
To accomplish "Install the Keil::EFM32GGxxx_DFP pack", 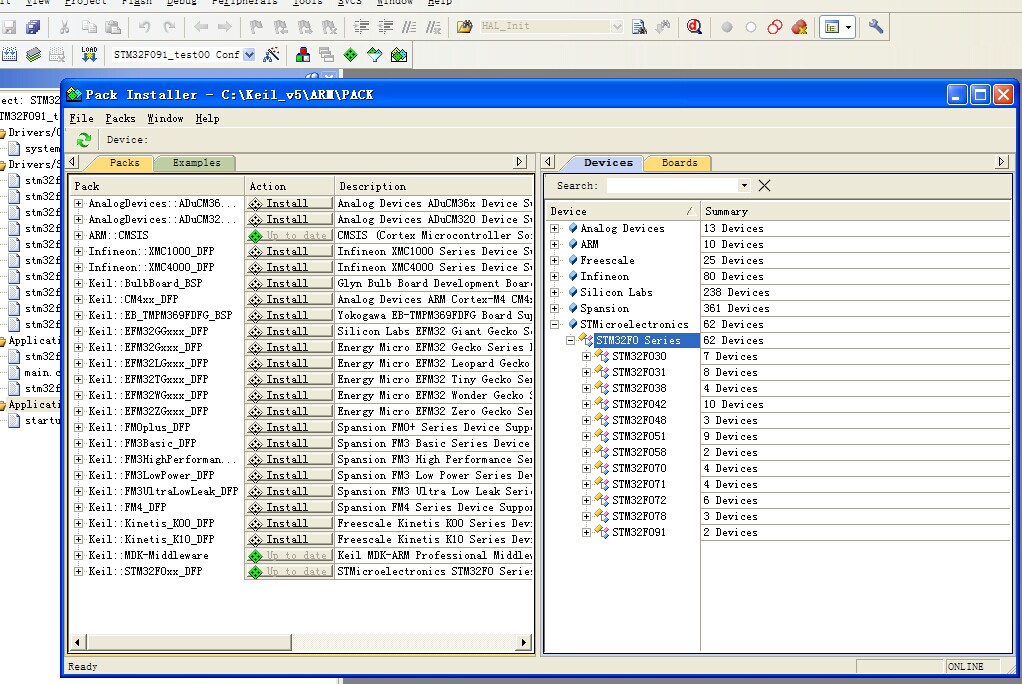I will pyautogui.click(x=290, y=331).
